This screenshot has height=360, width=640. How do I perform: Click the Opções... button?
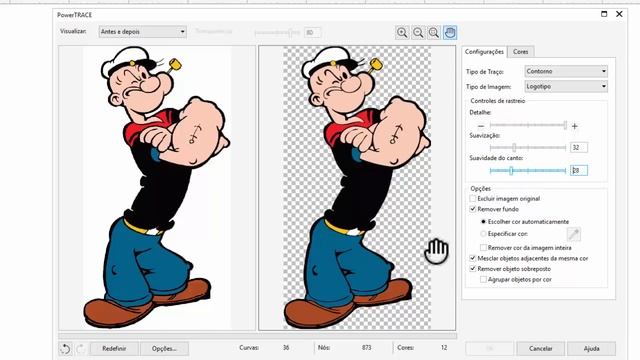pyautogui.click(x=164, y=349)
